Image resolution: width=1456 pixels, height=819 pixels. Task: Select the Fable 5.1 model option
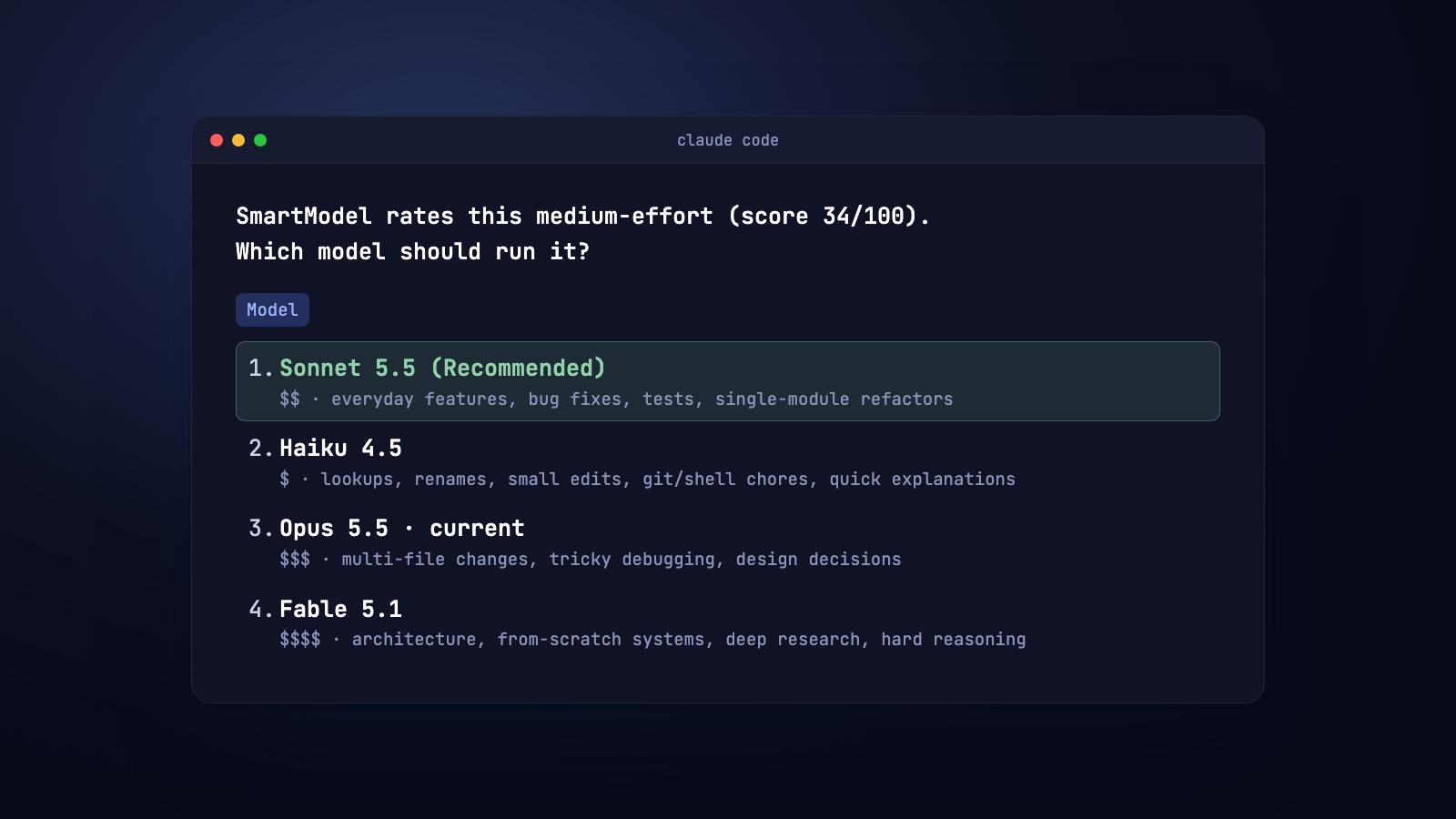[727, 622]
